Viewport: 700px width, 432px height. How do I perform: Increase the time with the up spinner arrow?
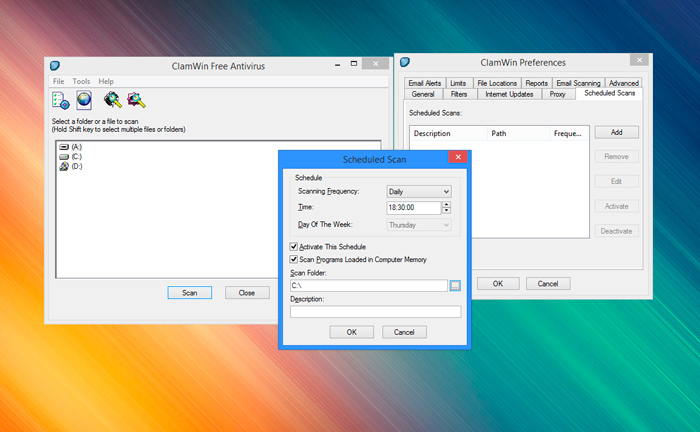(x=446, y=204)
